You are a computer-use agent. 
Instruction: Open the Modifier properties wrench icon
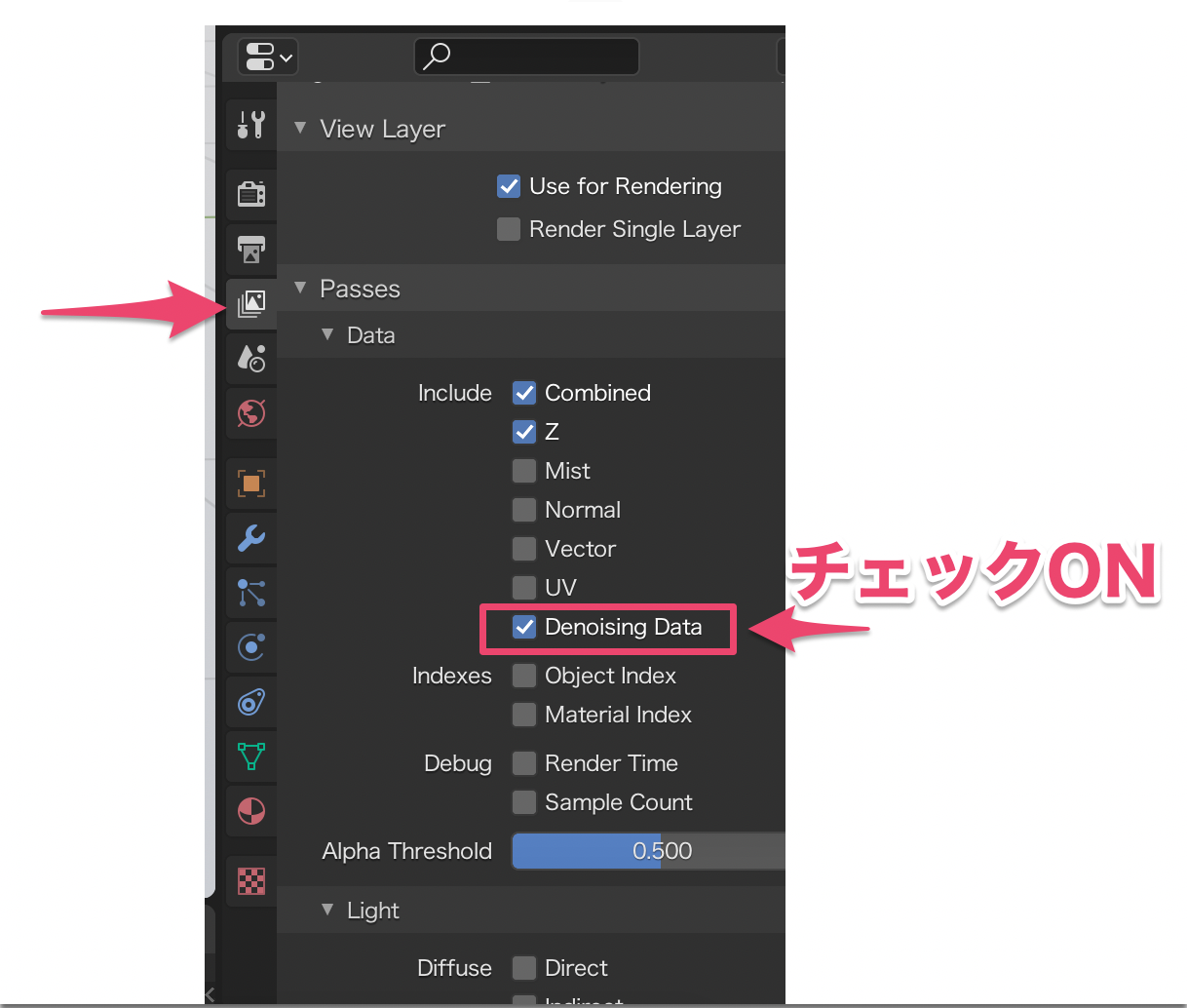tap(250, 538)
